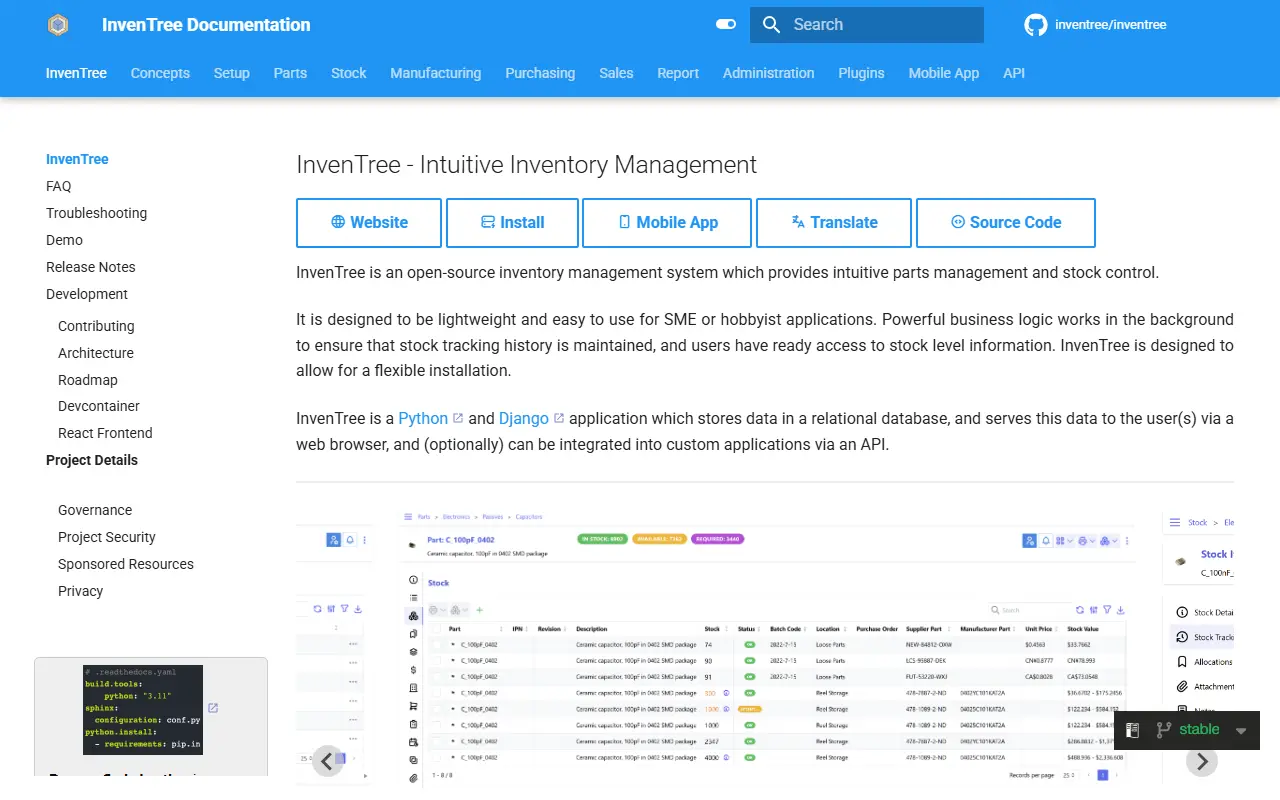Open Governance in the sidebar
The width and height of the screenshot is (1280, 800).
pyautogui.click(x=95, y=510)
